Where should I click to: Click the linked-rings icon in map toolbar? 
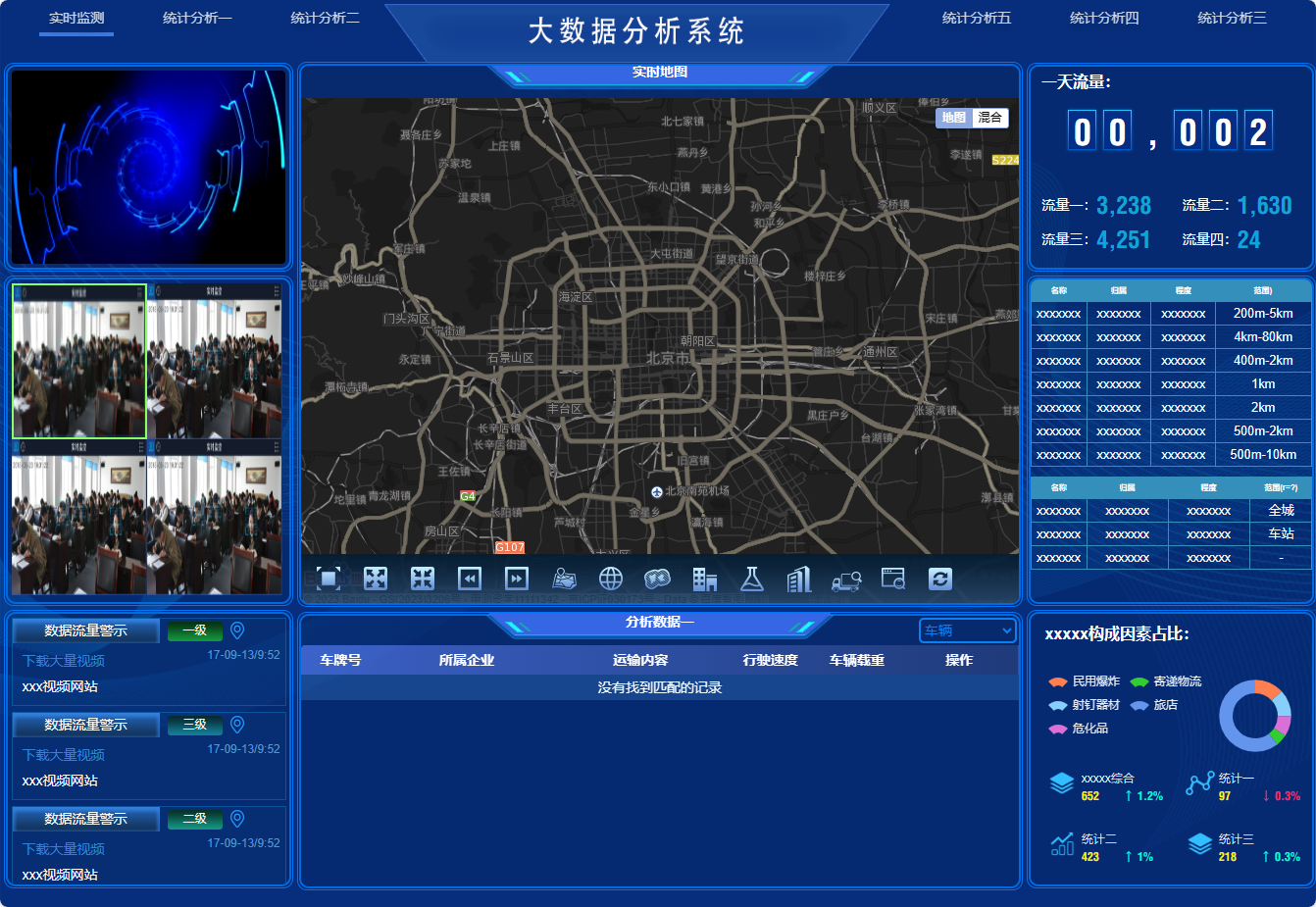[658, 579]
